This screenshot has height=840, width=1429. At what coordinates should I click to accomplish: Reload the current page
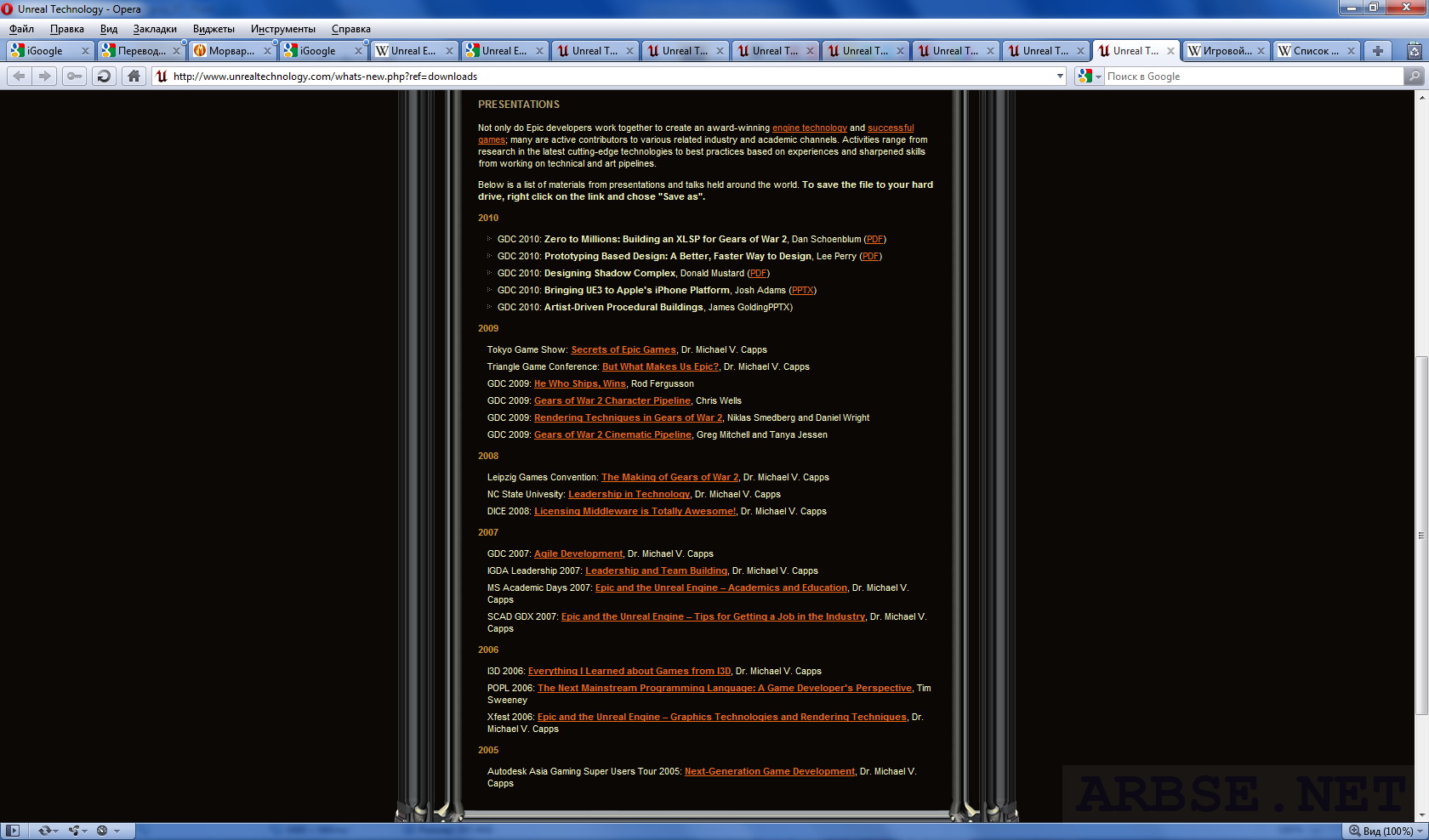tap(104, 76)
